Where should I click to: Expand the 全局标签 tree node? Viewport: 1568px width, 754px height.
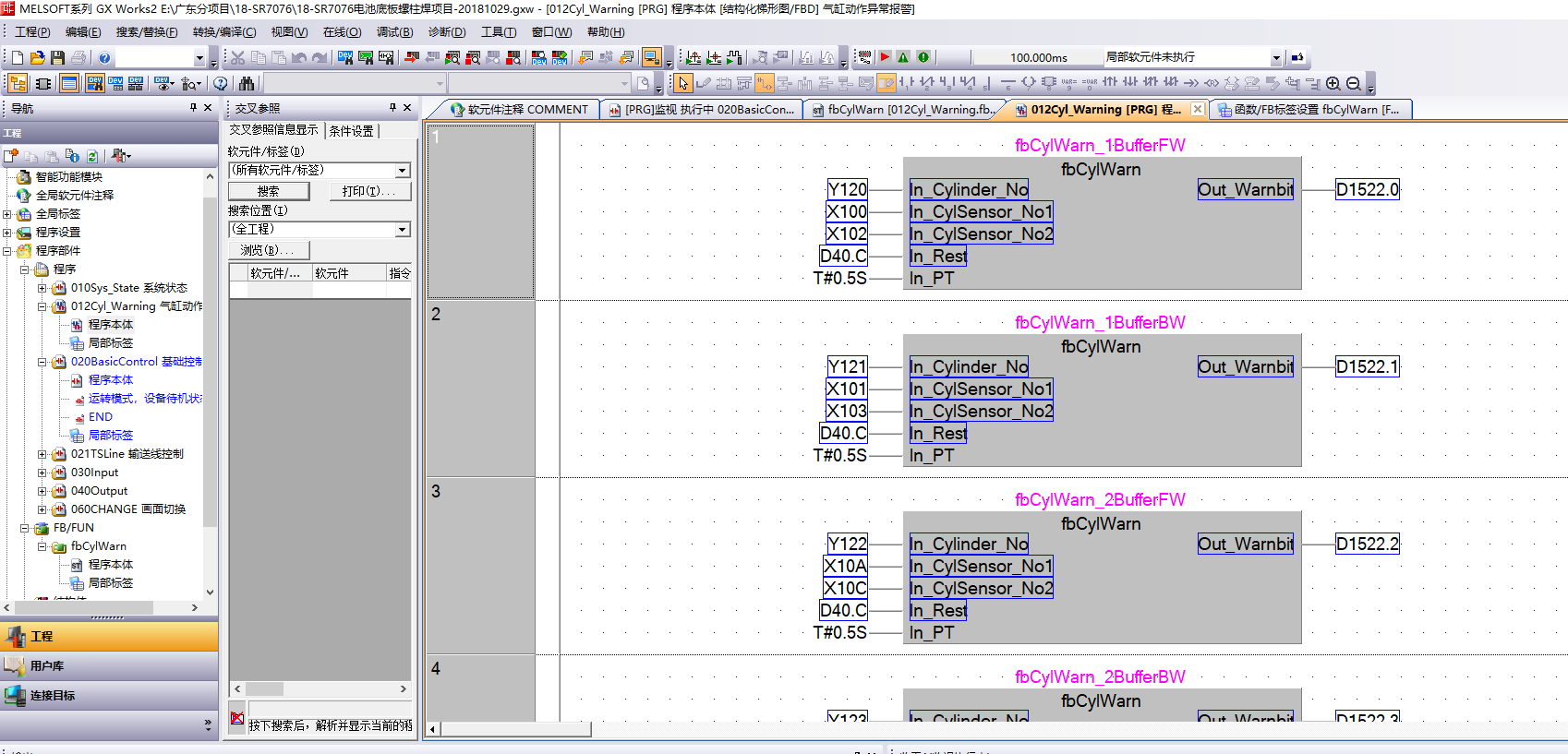pyautogui.click(x=7, y=214)
